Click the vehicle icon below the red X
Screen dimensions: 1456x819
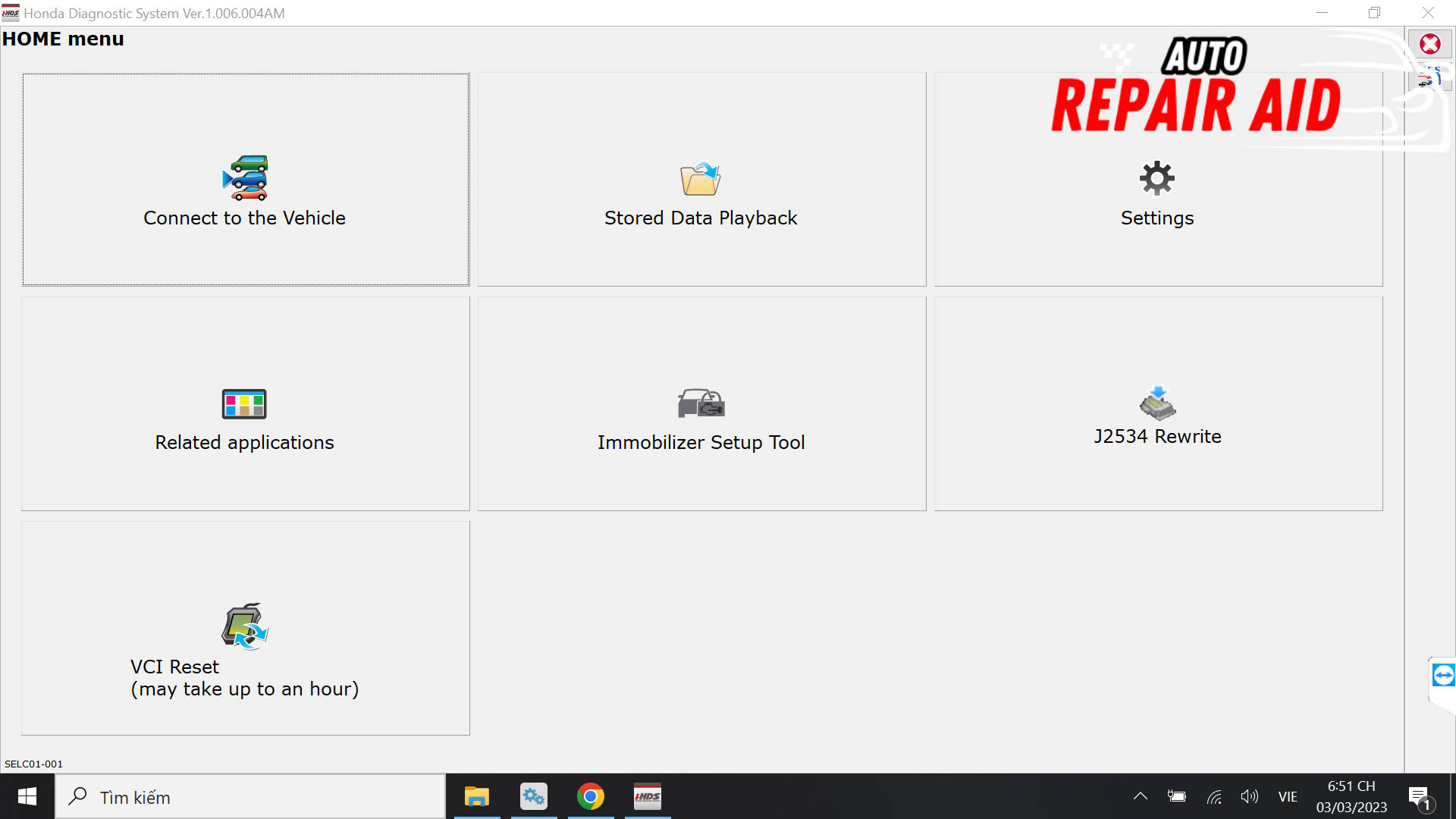coord(1429,77)
